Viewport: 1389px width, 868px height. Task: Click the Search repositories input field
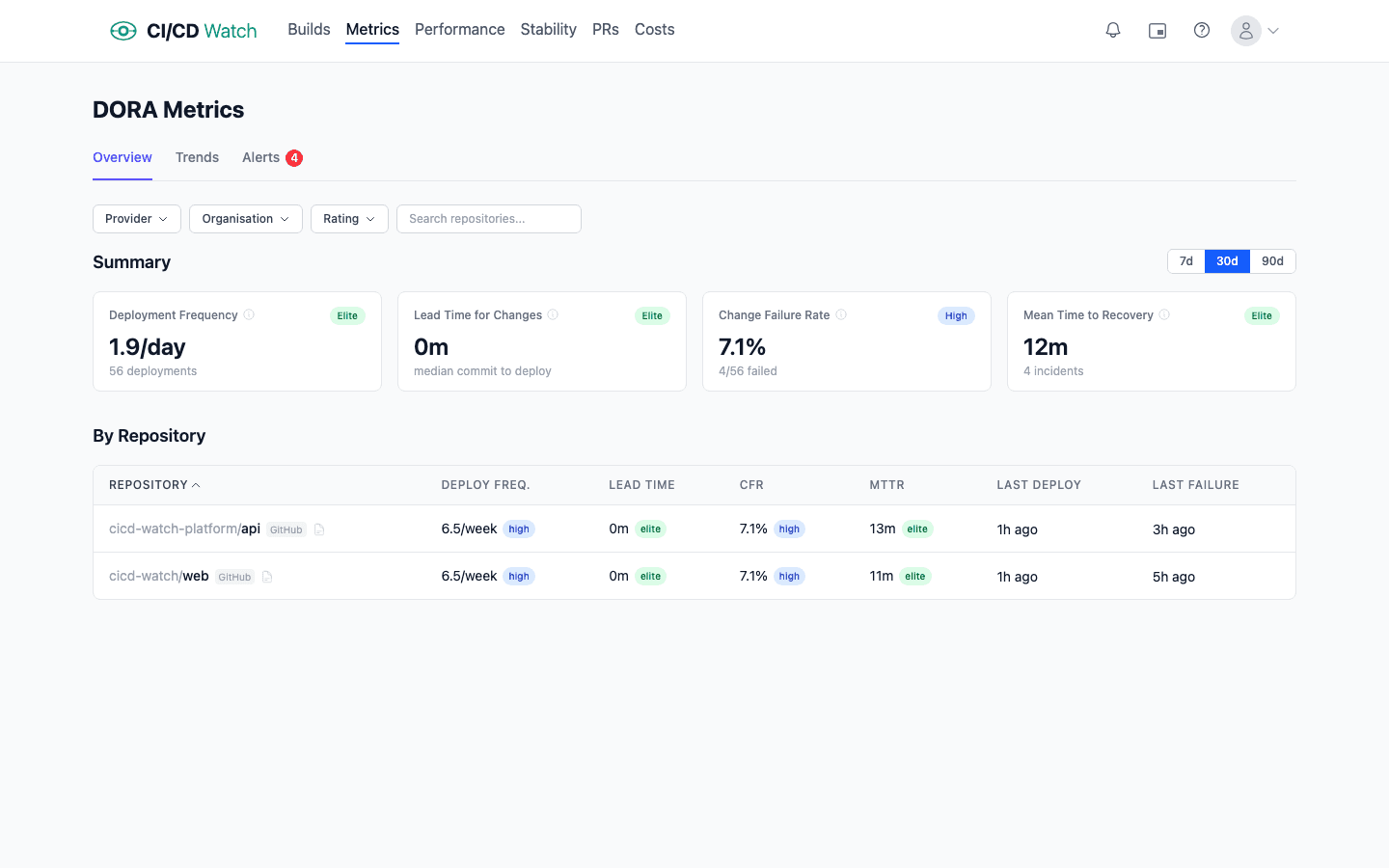pos(488,219)
